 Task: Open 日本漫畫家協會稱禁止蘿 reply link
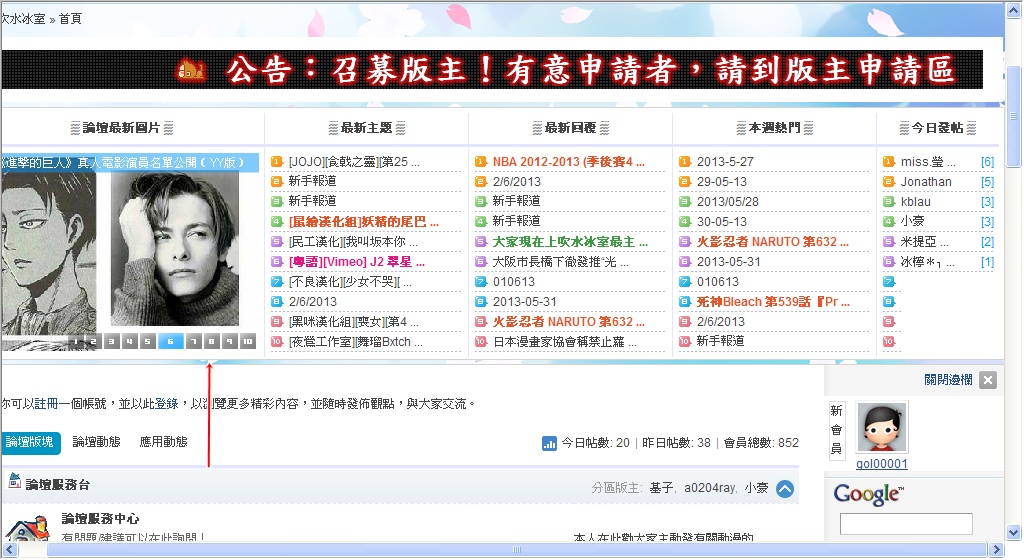click(564, 342)
